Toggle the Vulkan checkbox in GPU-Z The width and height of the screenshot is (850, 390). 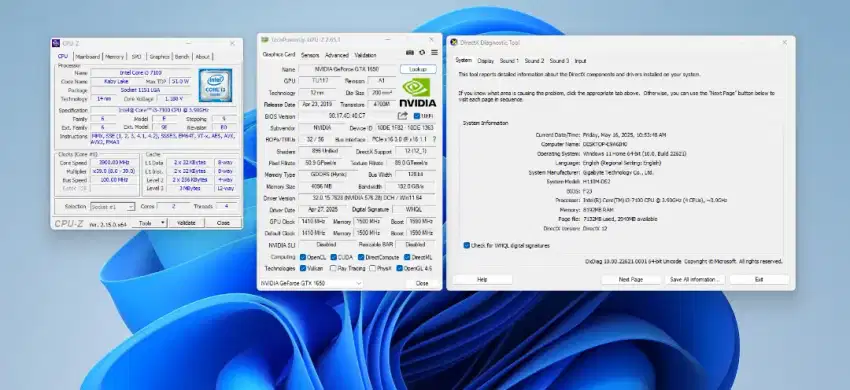[303, 268]
